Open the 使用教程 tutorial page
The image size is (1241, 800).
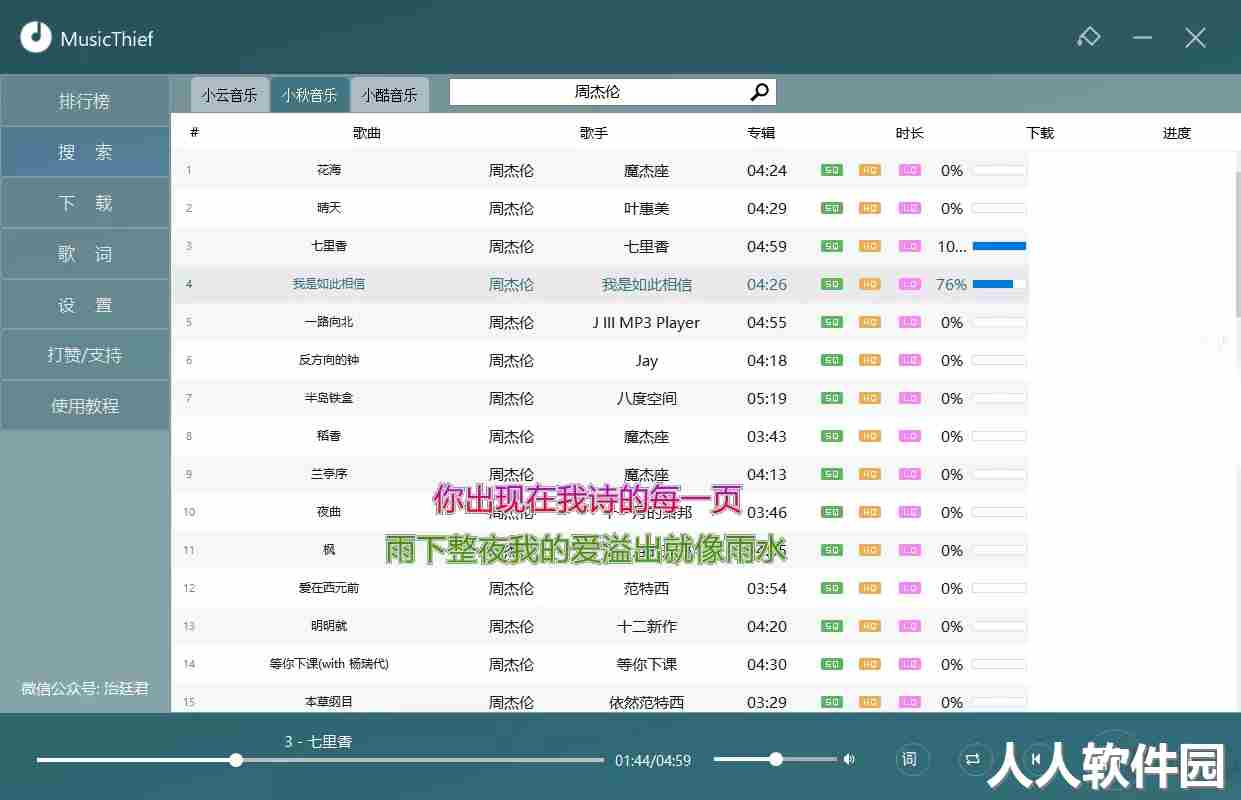[x=85, y=406]
